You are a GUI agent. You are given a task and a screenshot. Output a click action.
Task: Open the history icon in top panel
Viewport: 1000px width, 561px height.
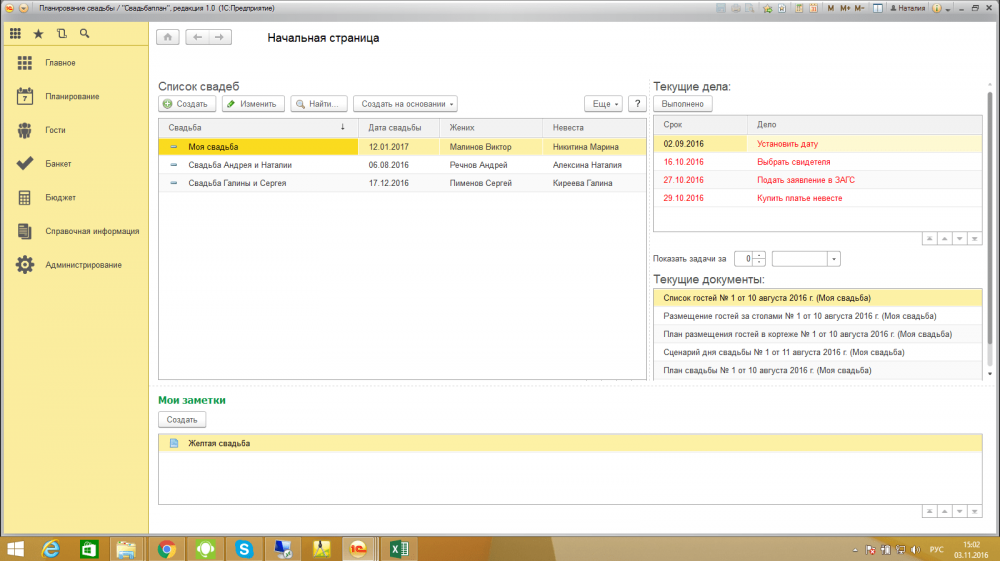click(x=61, y=33)
